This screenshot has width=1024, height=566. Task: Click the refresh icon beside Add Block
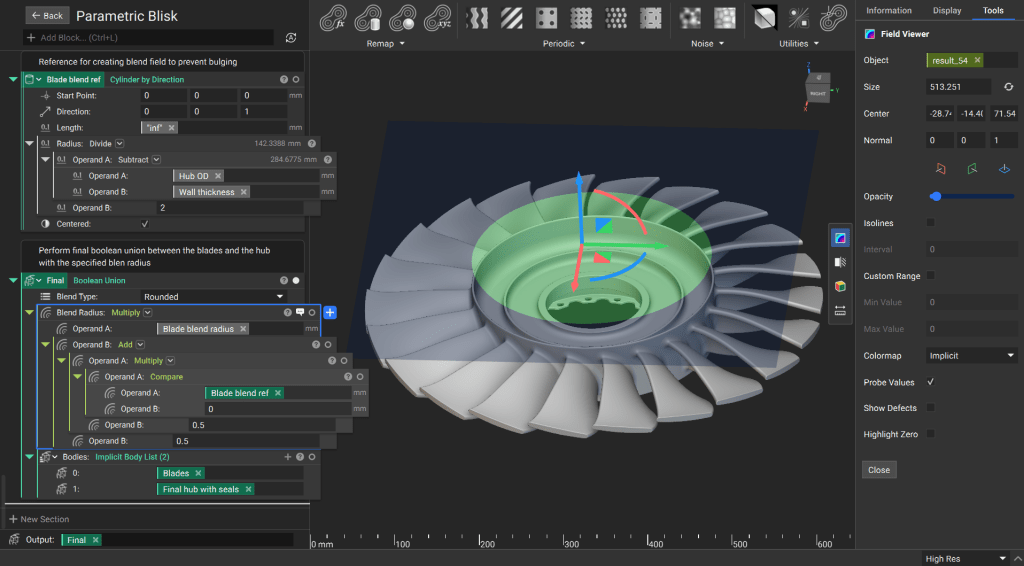pyautogui.click(x=290, y=37)
